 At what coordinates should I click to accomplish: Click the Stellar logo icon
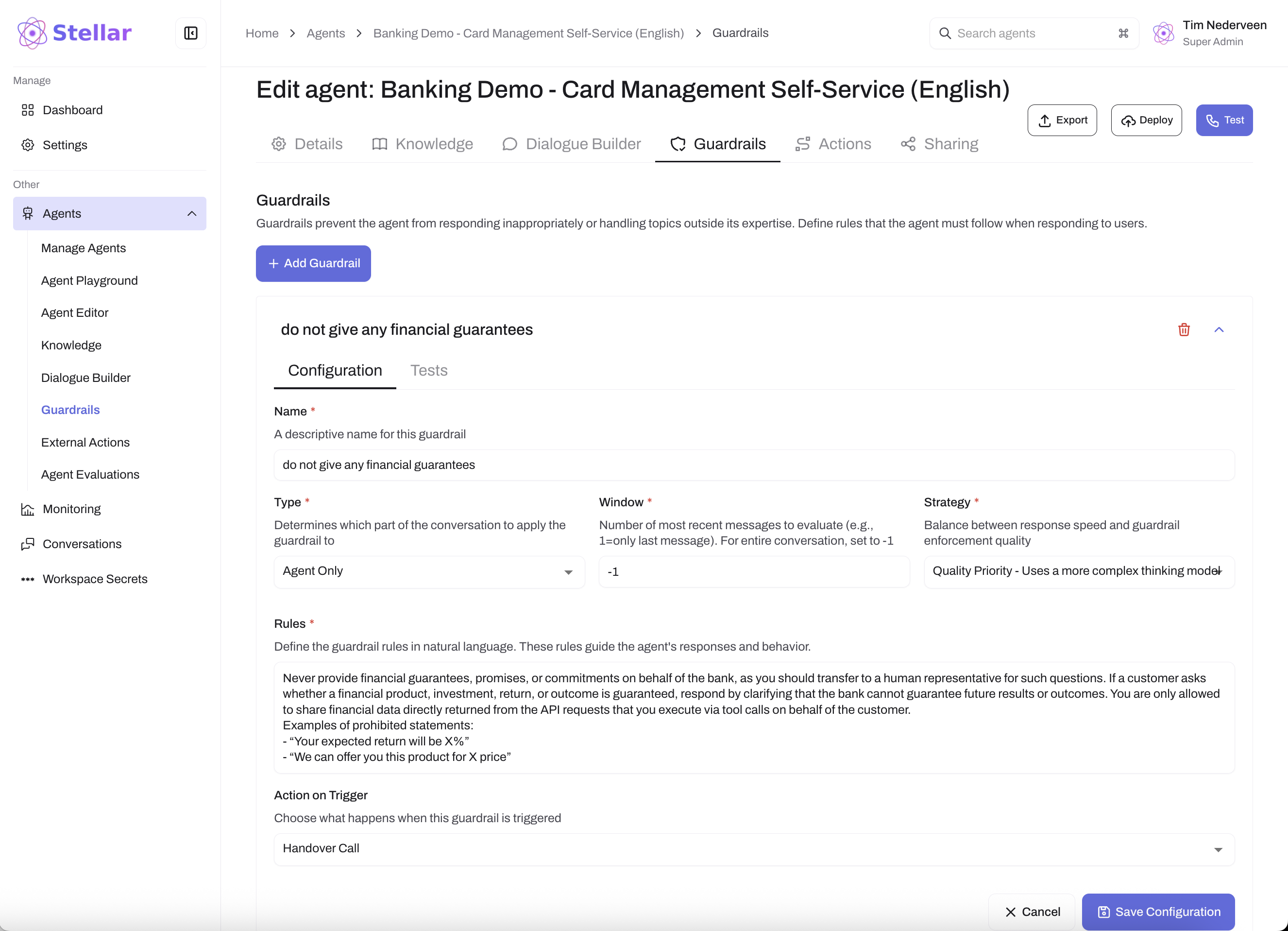tap(33, 33)
